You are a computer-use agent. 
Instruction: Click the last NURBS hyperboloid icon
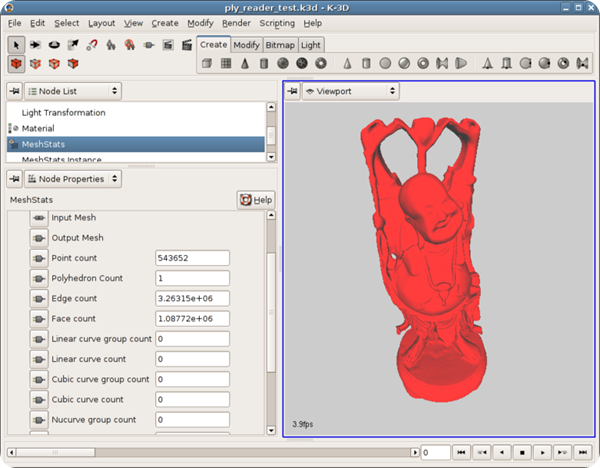click(582, 63)
